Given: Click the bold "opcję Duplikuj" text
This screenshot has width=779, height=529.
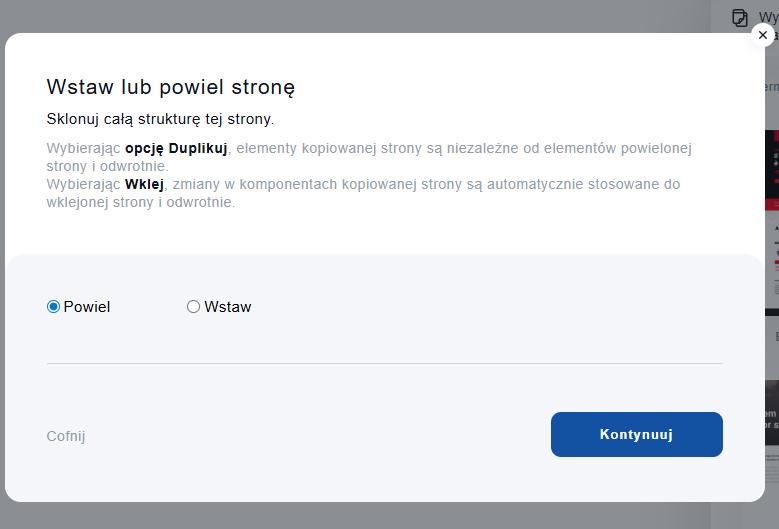Looking at the screenshot, I should click(176, 148).
